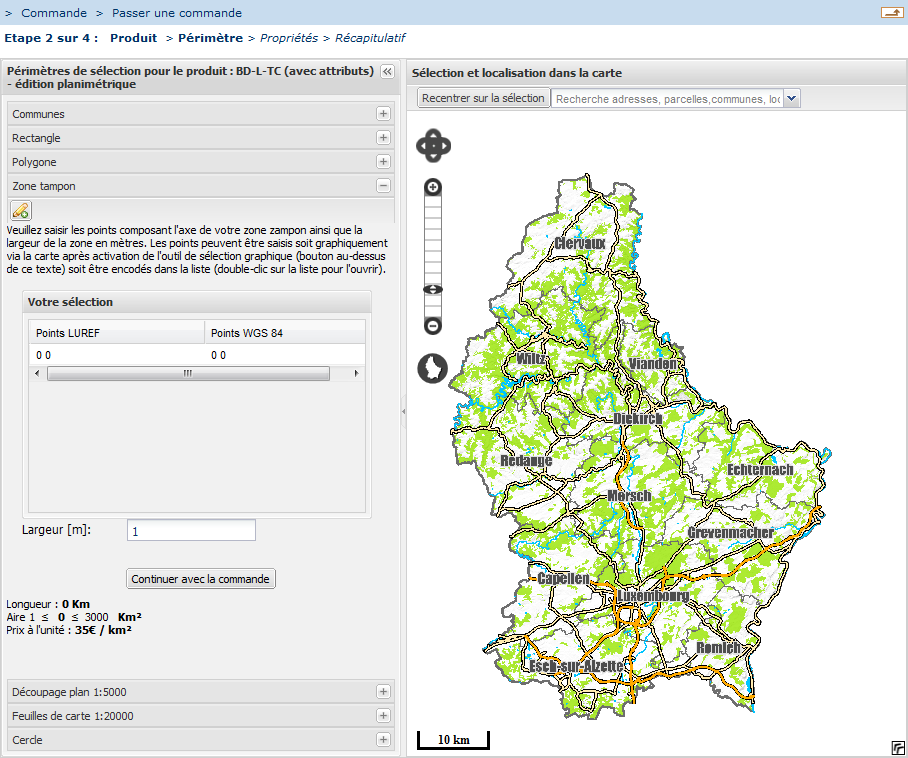Collapse the left panel with double-arrow icon
Image resolution: width=908 pixels, height=758 pixels.
point(387,72)
